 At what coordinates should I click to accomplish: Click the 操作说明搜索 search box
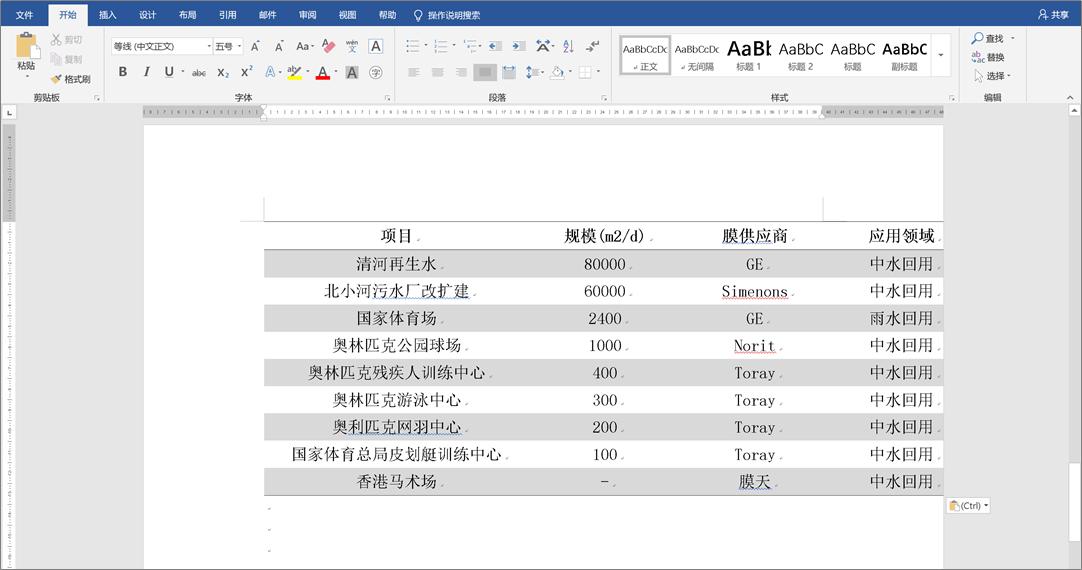coord(447,14)
